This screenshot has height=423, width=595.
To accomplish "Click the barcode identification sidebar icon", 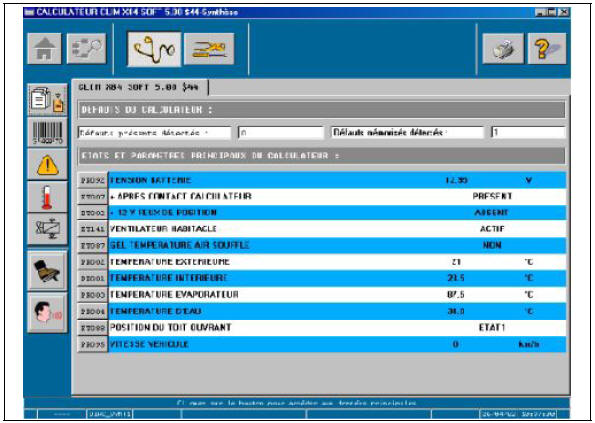I will point(47,132).
